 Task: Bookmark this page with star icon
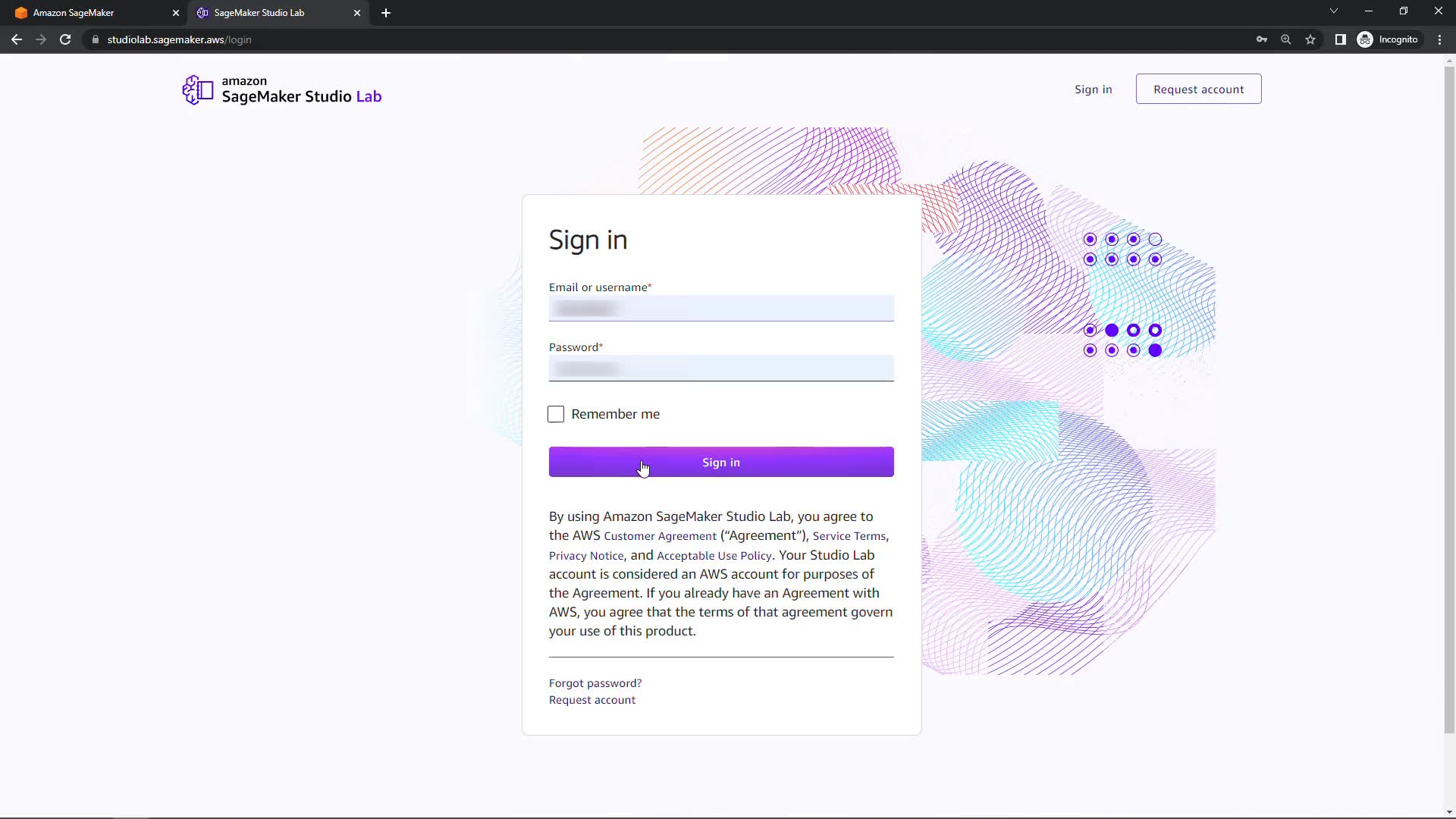tap(1310, 39)
